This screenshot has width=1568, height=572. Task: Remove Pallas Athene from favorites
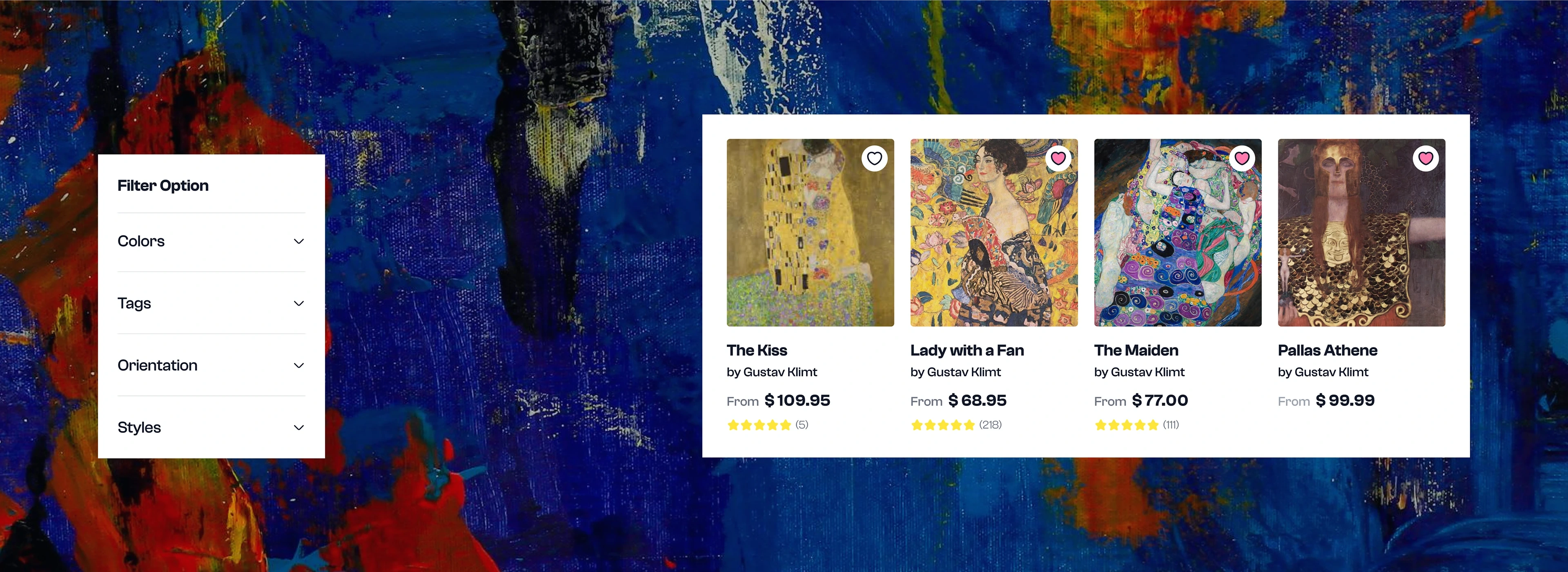[x=1425, y=159]
